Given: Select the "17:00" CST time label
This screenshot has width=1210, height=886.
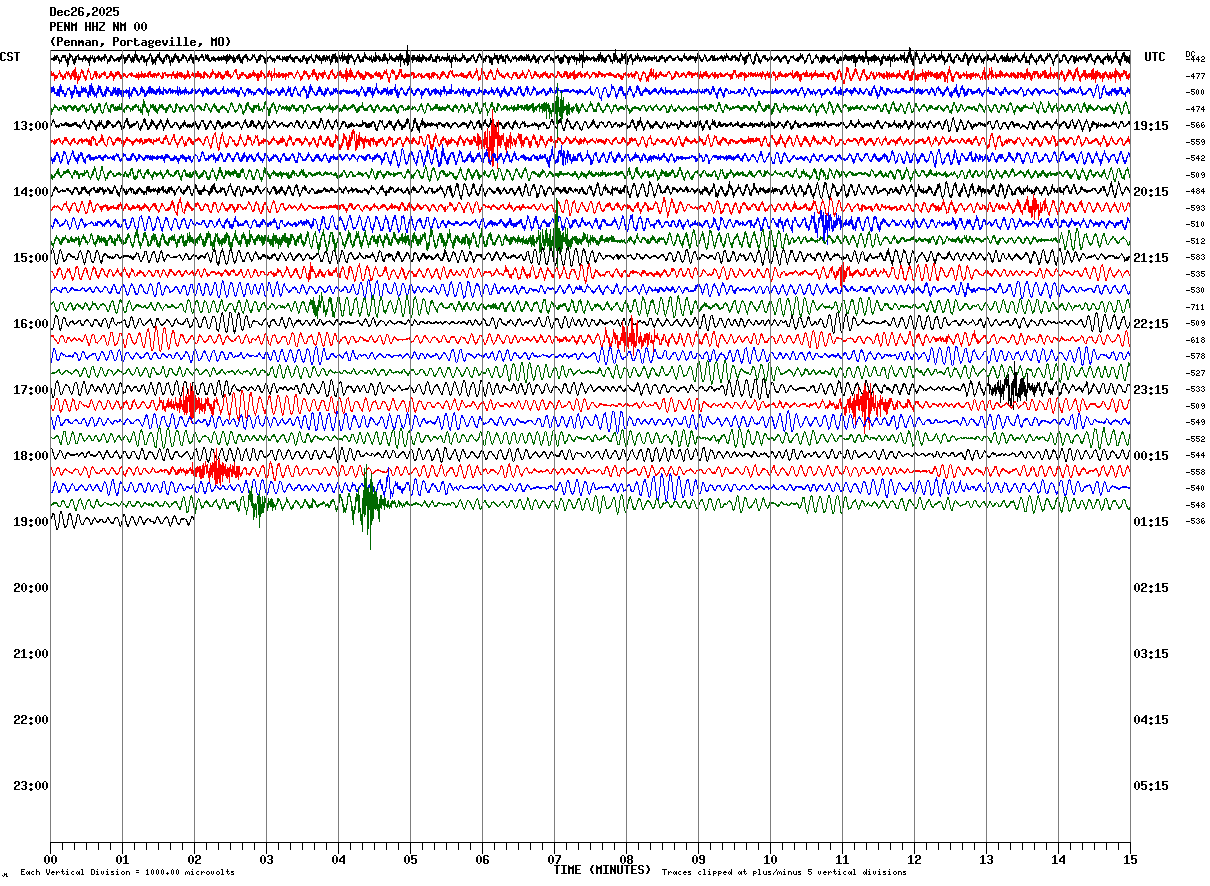Looking at the screenshot, I should click(x=31, y=390).
